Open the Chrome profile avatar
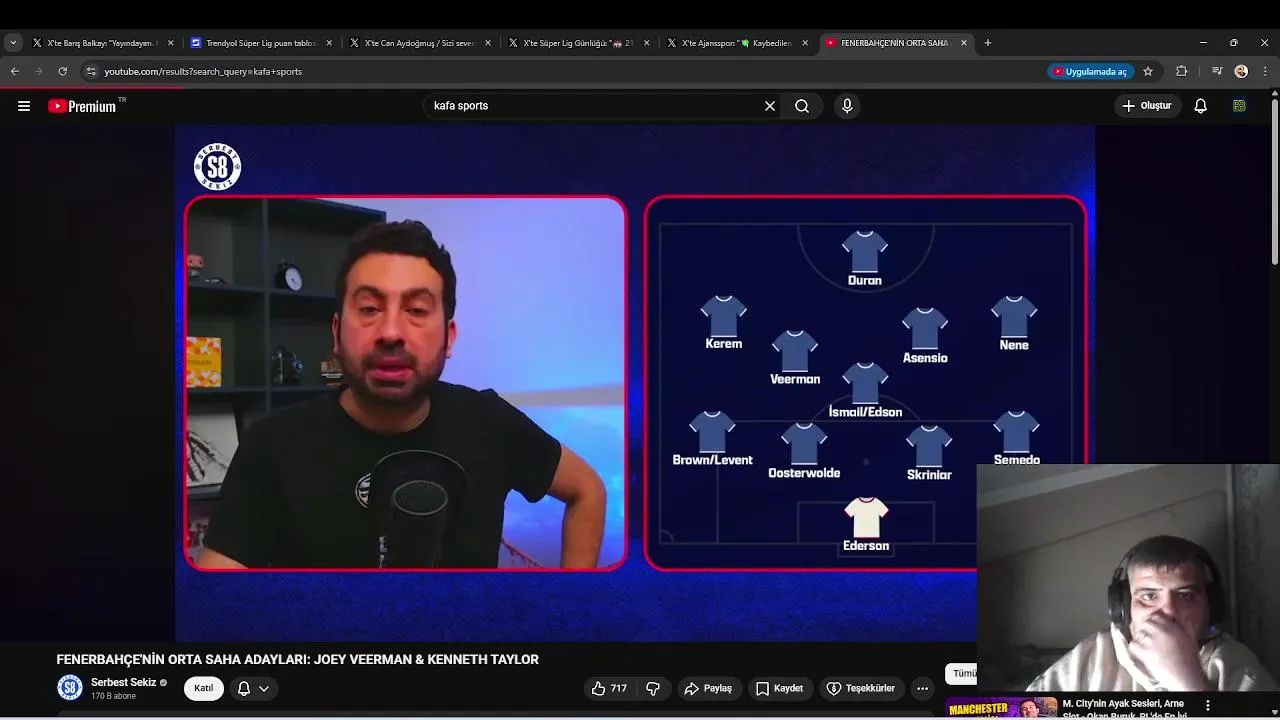Viewport: 1280px width, 720px height. [x=1241, y=71]
